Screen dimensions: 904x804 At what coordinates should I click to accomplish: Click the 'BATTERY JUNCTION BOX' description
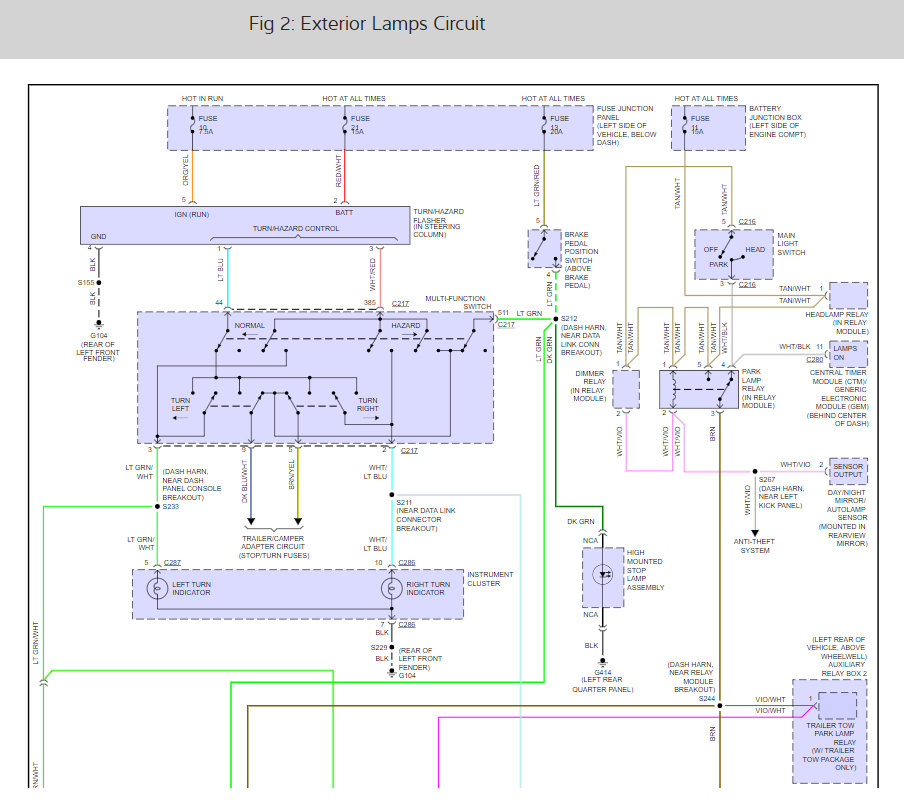tap(777, 122)
